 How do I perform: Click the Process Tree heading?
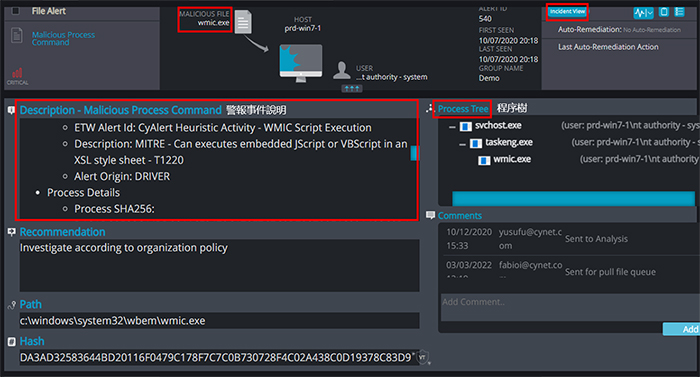463,109
